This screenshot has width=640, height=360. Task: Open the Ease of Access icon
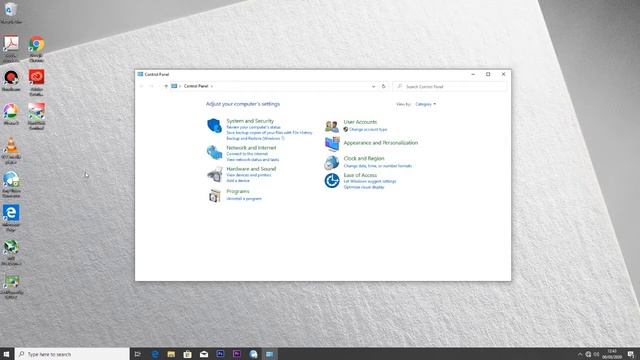[x=332, y=180]
